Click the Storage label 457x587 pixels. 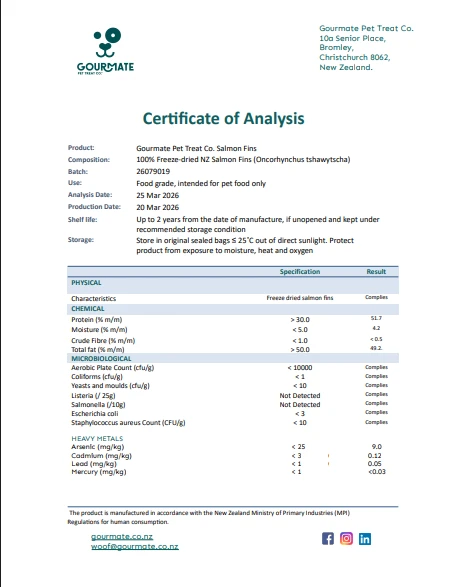[x=81, y=240]
